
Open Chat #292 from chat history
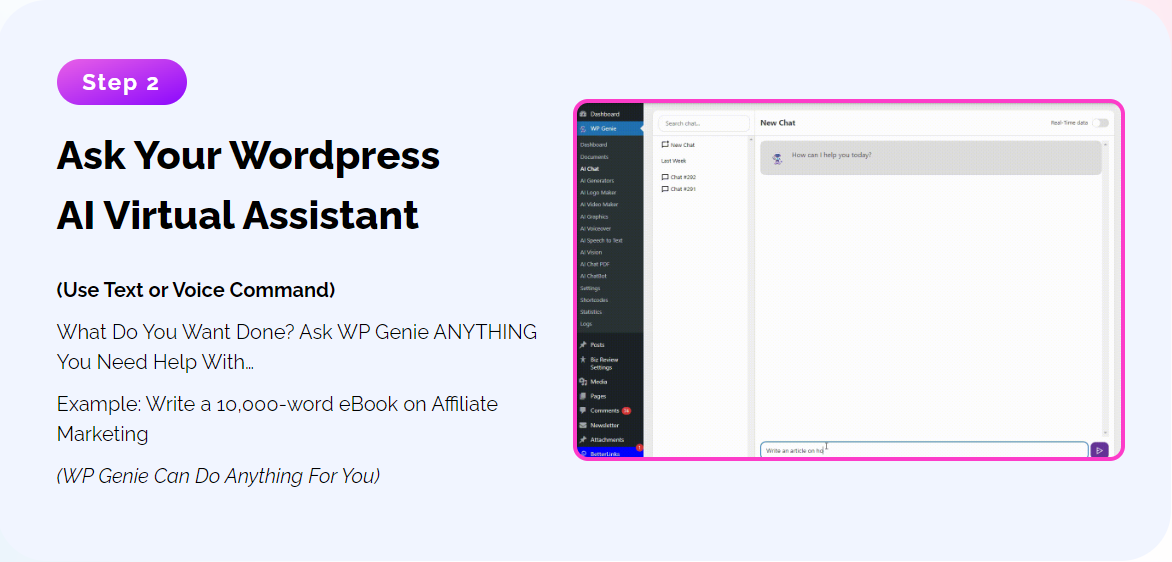point(683,177)
